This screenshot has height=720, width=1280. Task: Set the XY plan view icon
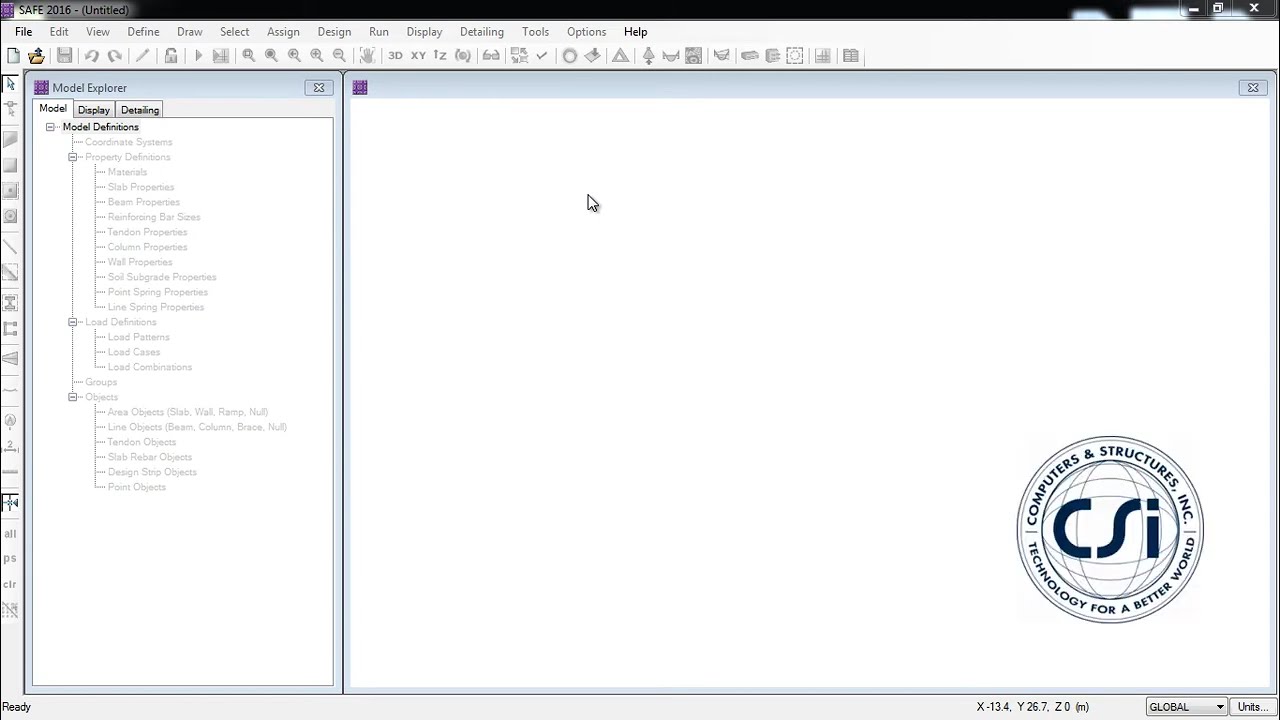418,56
